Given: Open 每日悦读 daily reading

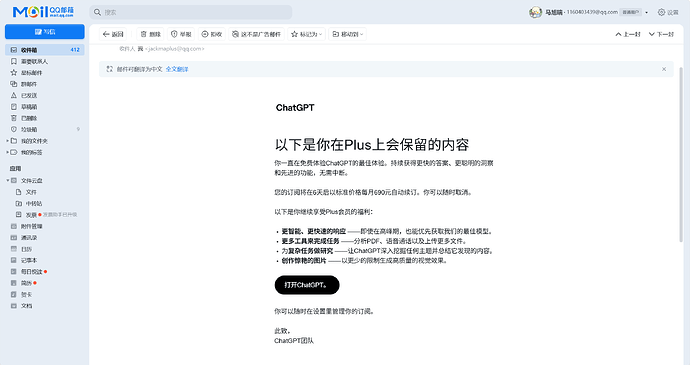Looking at the screenshot, I should [32, 272].
